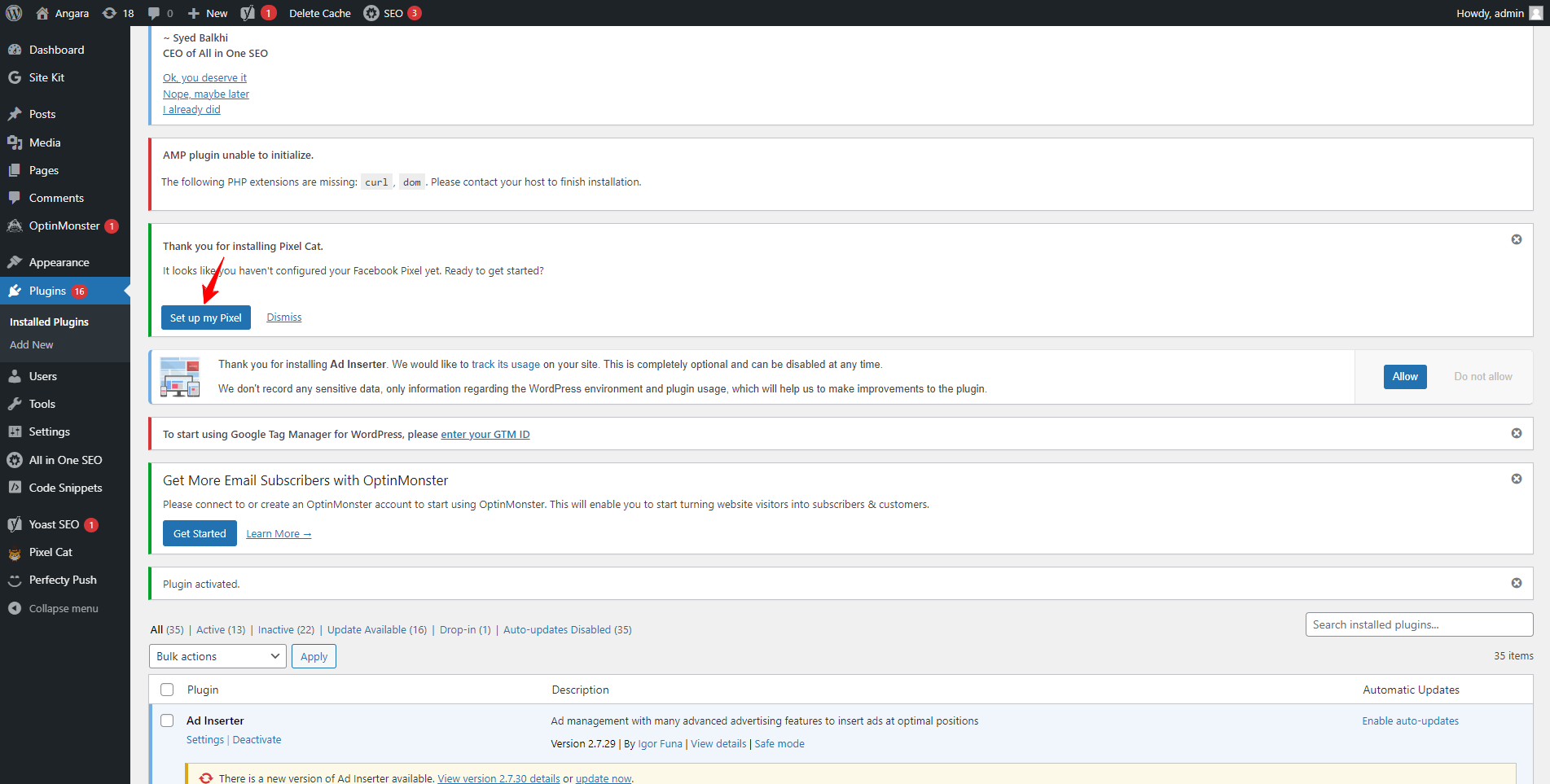Dismiss the Pixel Cat notice with X
The height and width of the screenshot is (784, 1550).
point(1517,239)
